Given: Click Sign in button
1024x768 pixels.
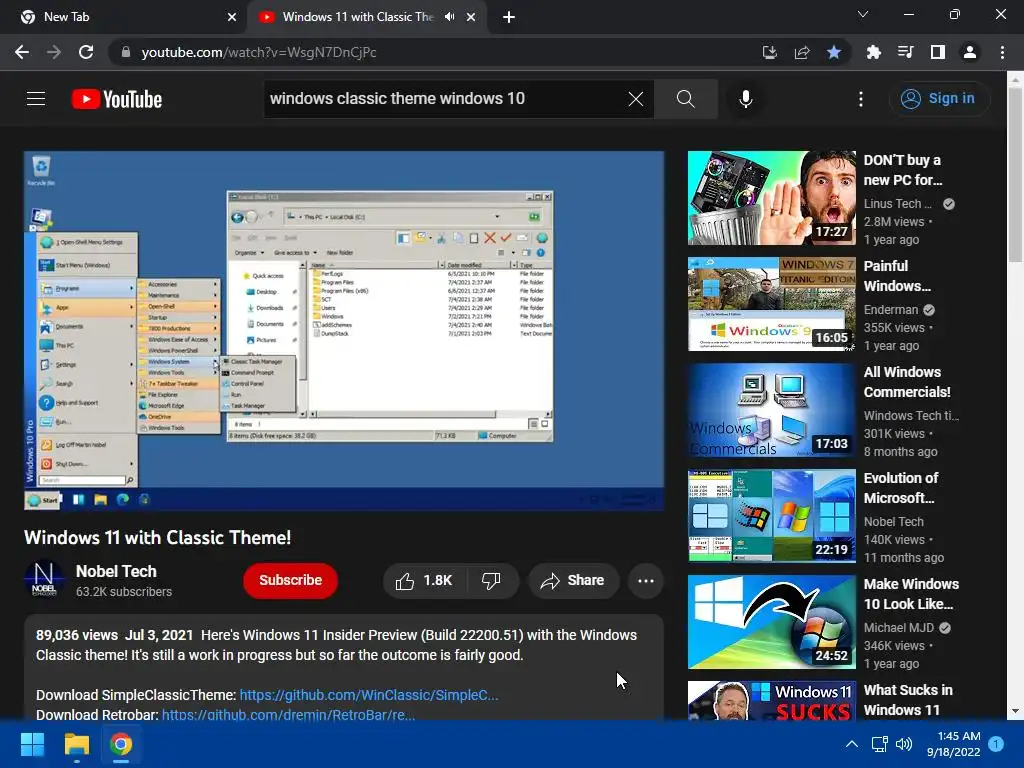Looking at the screenshot, I should tap(939, 99).
